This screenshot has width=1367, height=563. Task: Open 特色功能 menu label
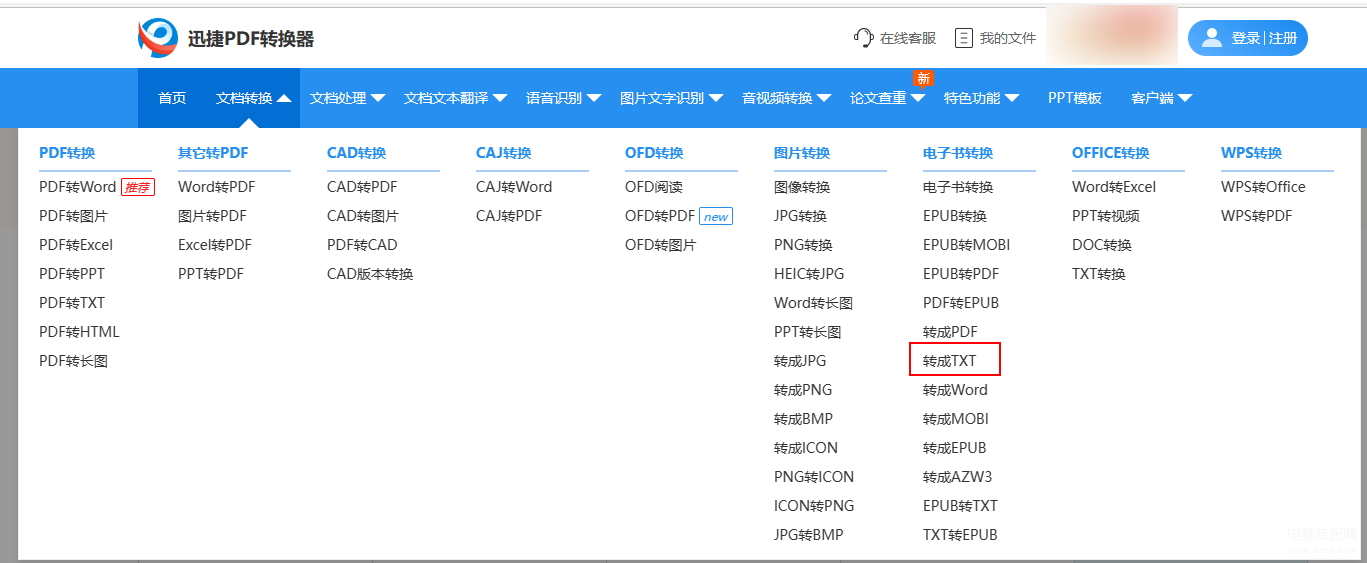972,98
